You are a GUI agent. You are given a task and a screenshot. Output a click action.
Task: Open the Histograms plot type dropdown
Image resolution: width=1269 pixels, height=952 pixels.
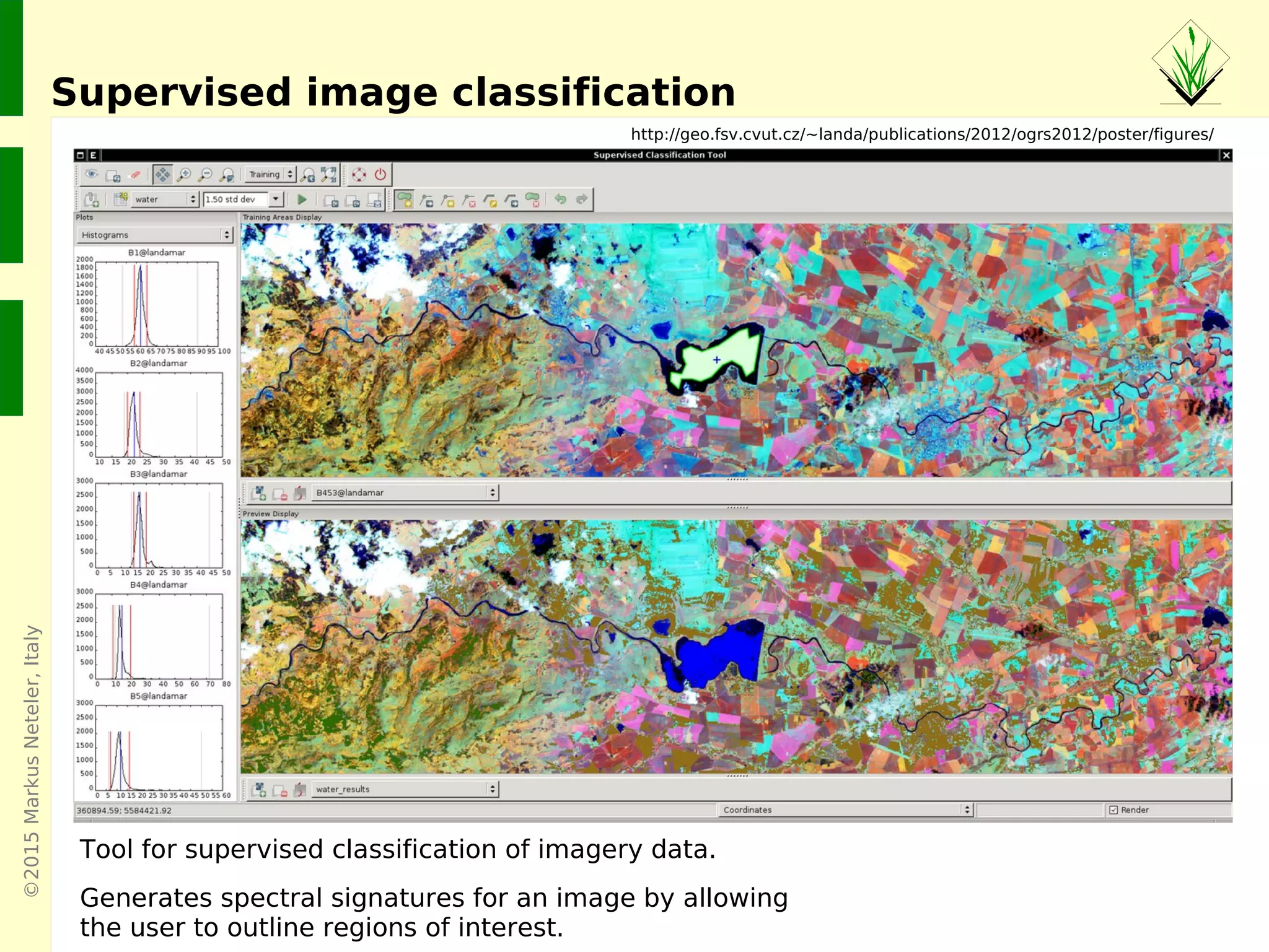(155, 235)
